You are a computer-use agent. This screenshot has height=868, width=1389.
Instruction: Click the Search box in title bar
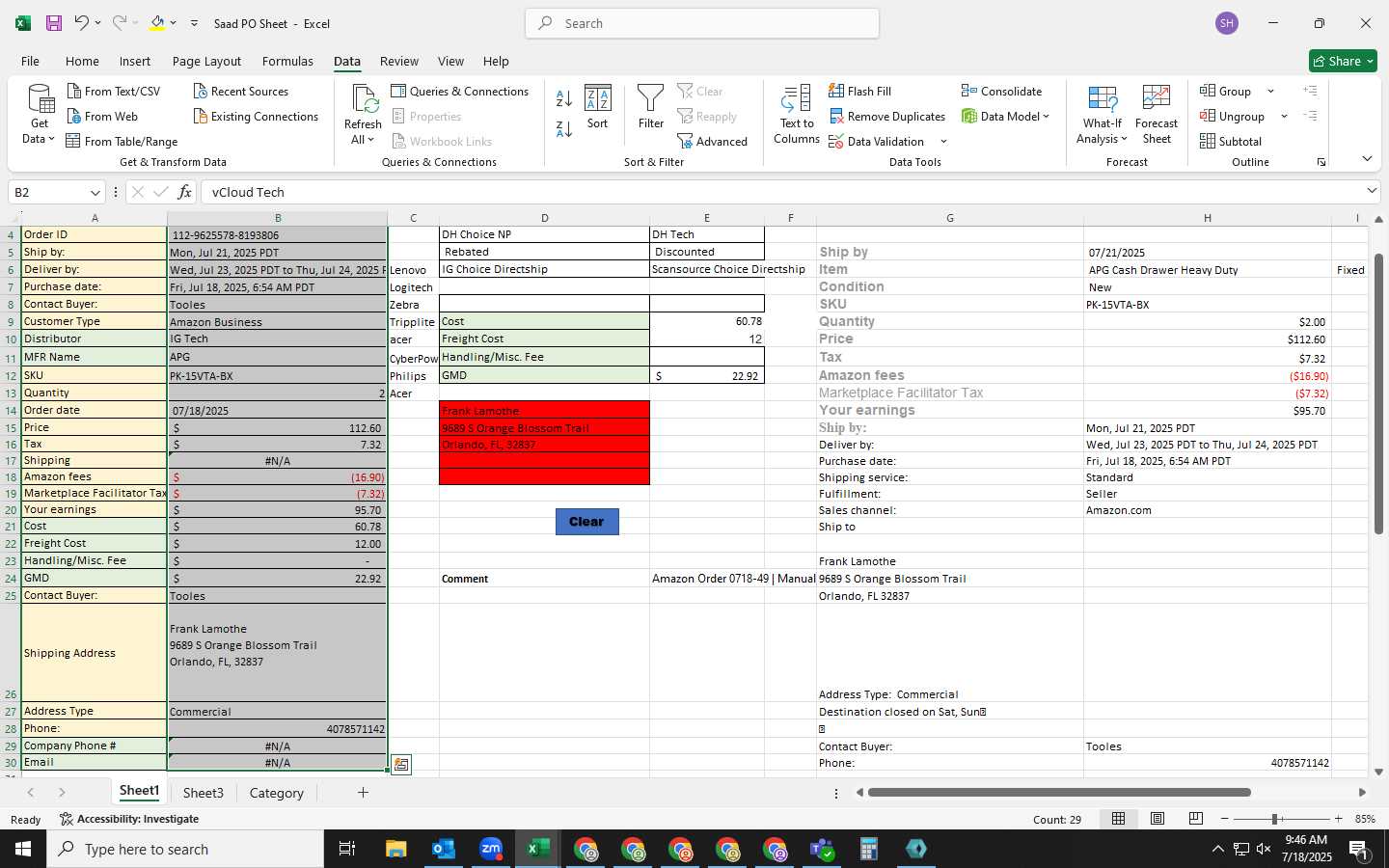(702, 23)
